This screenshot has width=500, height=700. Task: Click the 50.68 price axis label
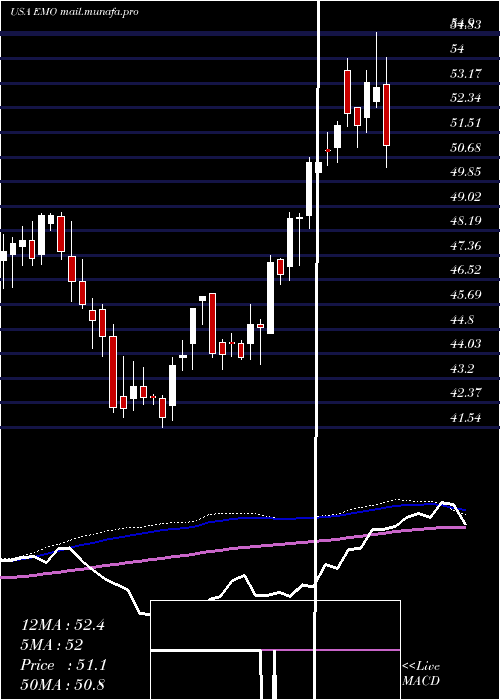[466, 148]
